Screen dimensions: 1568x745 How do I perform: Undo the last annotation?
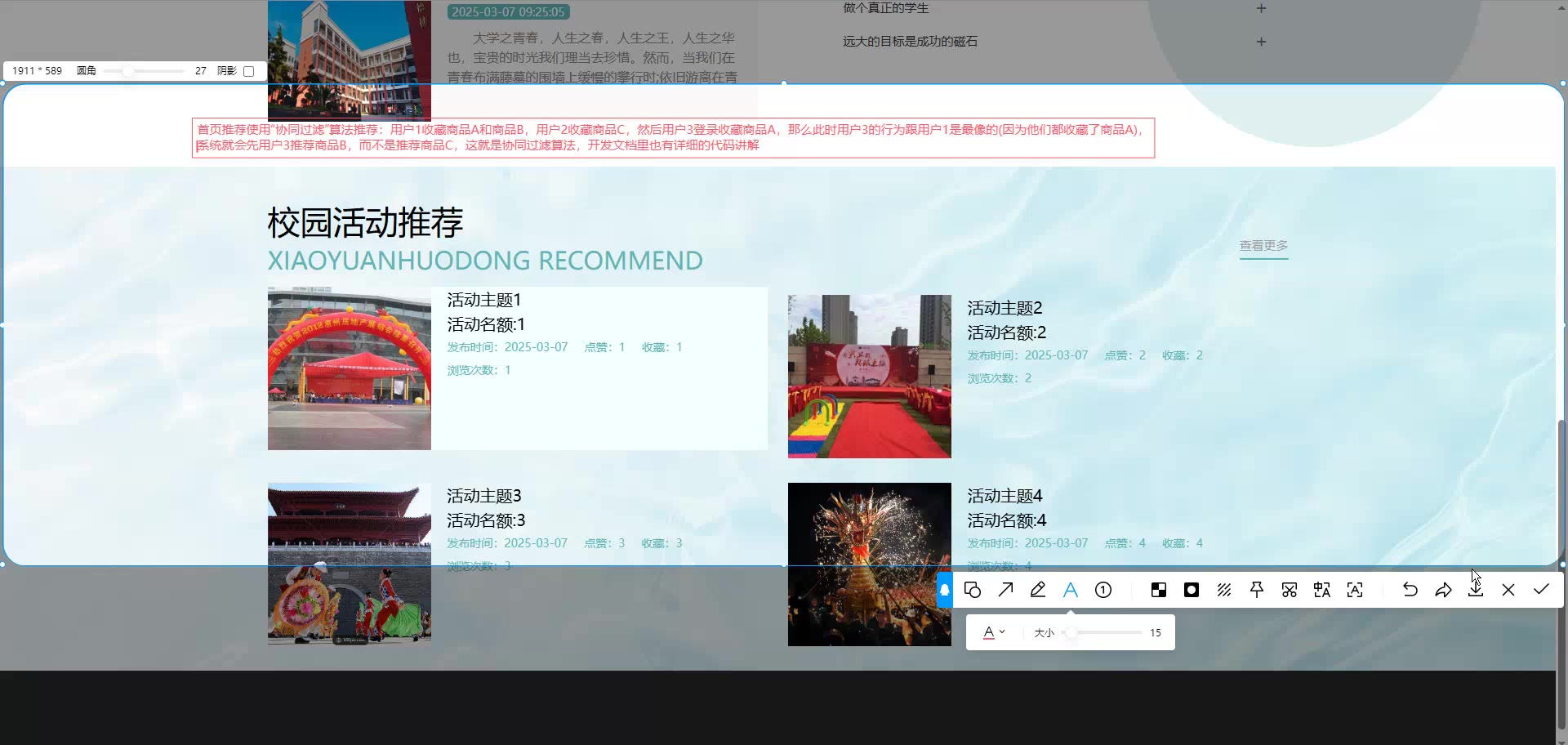pyautogui.click(x=1410, y=590)
